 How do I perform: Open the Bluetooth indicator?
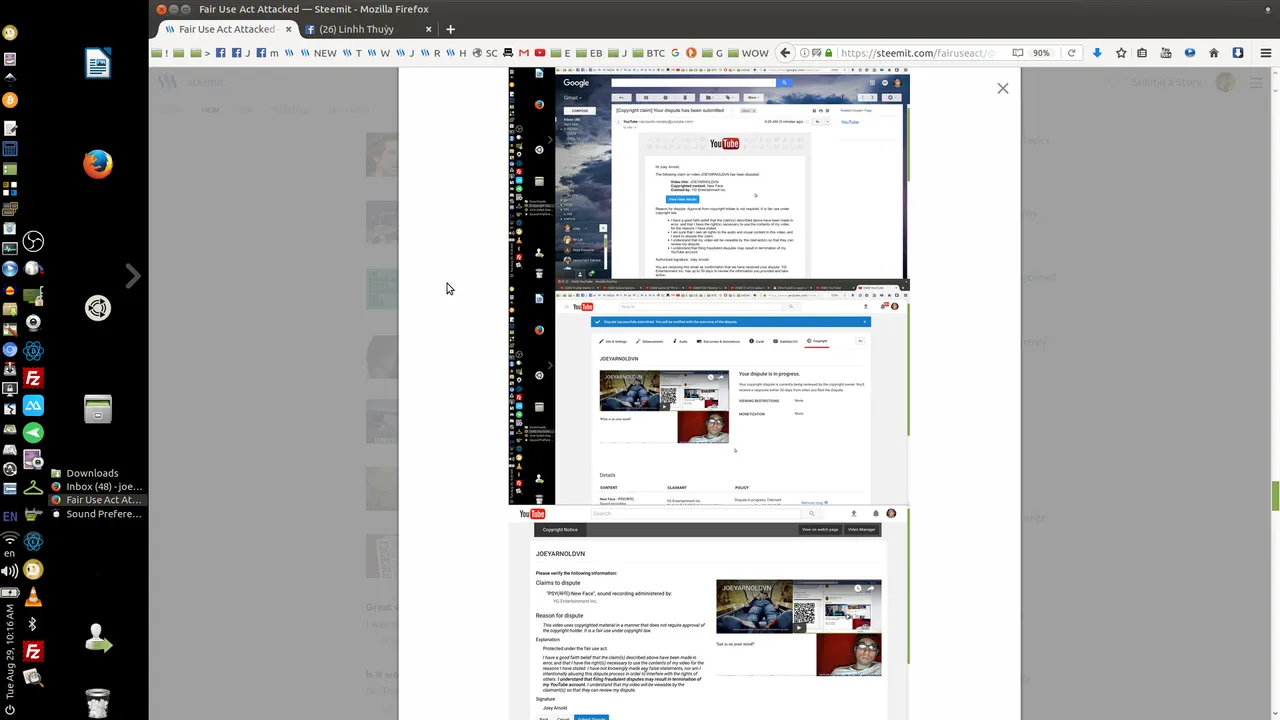point(32,624)
